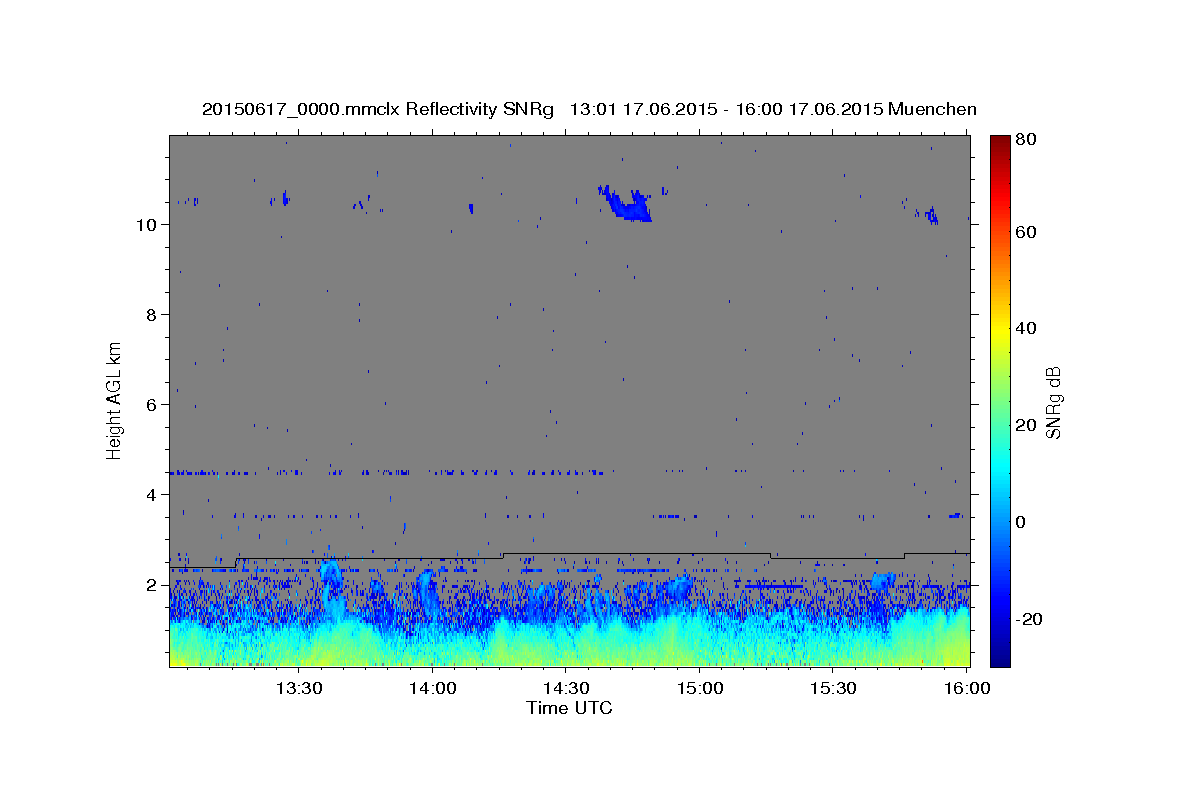Click the 'SNRg dB' colorbar label
Screen dimensions: 1200x800
1053,402
